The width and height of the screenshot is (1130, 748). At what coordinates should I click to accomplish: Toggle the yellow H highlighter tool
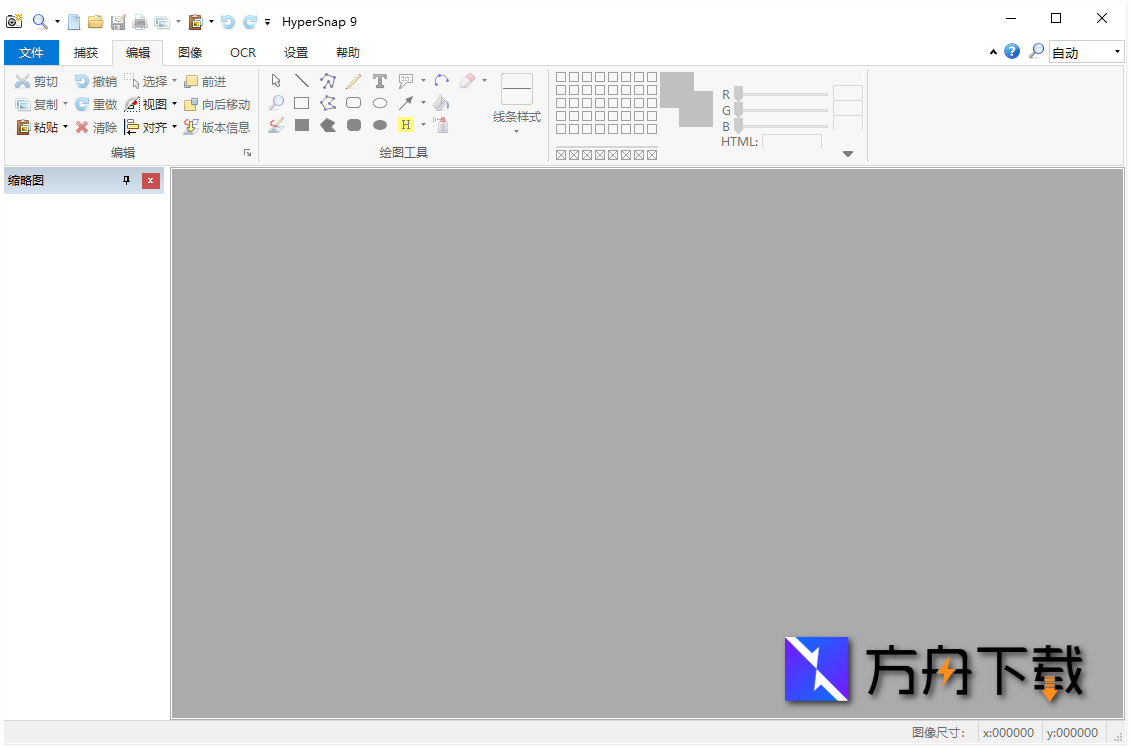[406, 125]
